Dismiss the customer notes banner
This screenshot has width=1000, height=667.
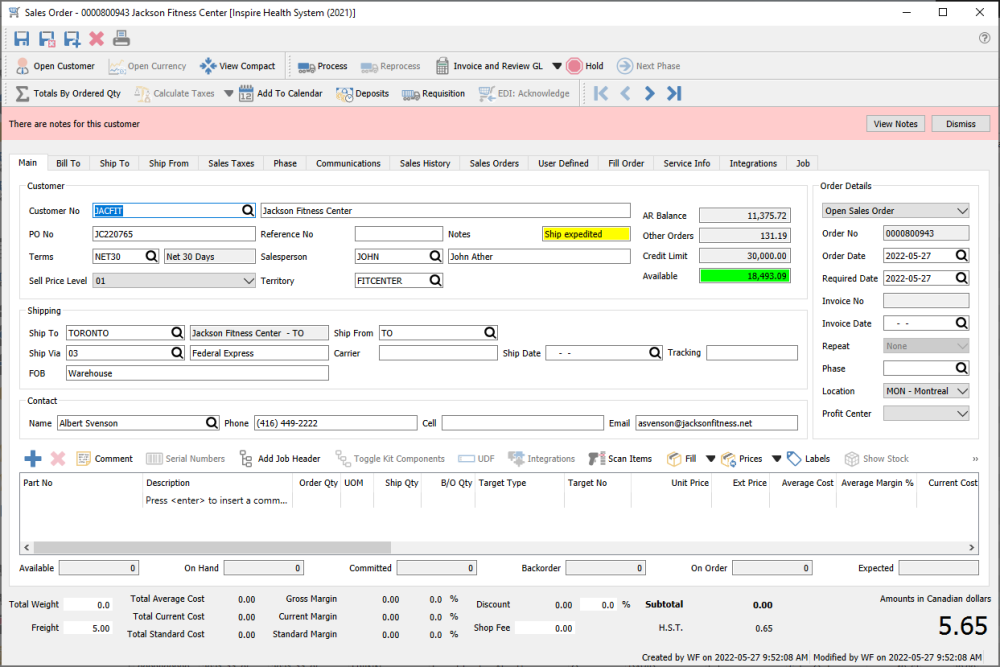pos(960,124)
